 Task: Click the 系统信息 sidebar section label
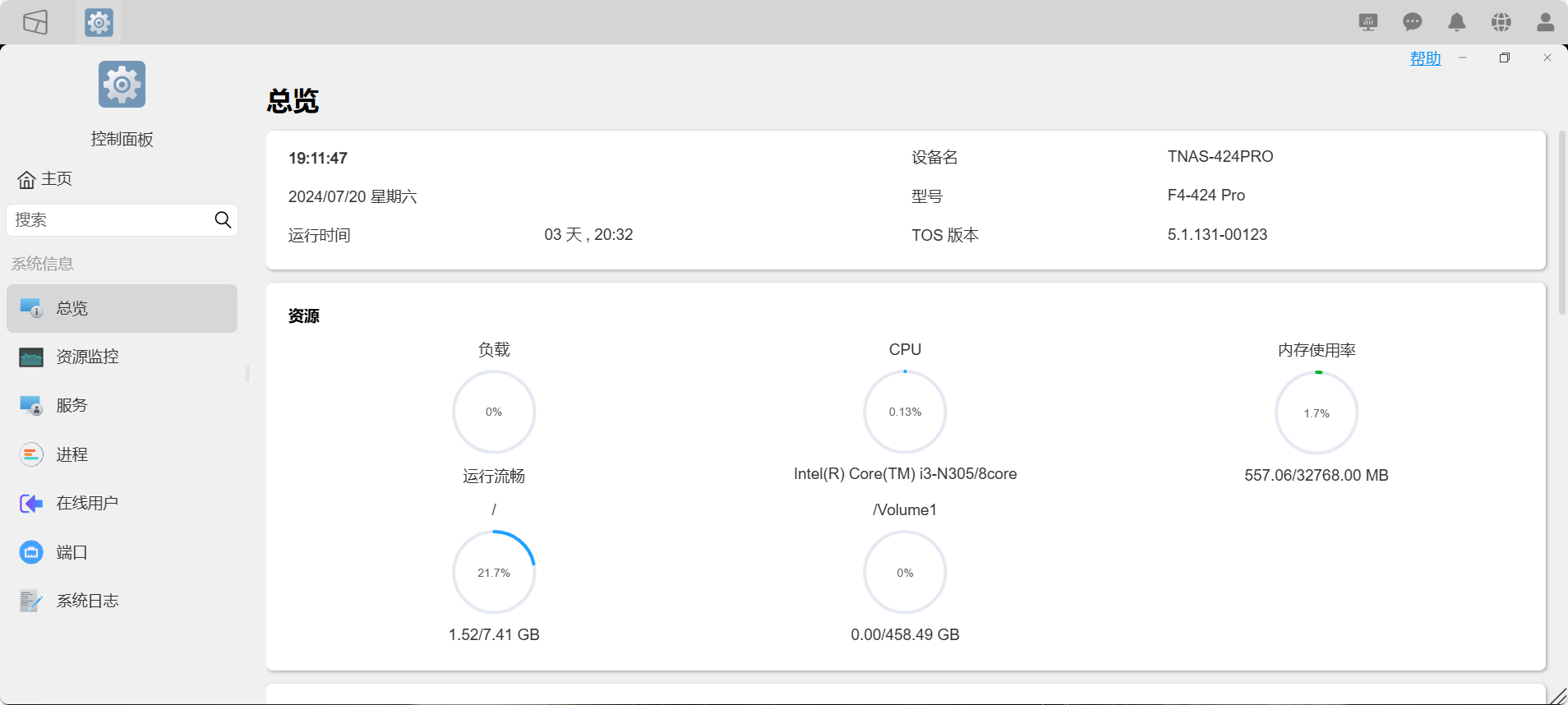pyautogui.click(x=43, y=264)
